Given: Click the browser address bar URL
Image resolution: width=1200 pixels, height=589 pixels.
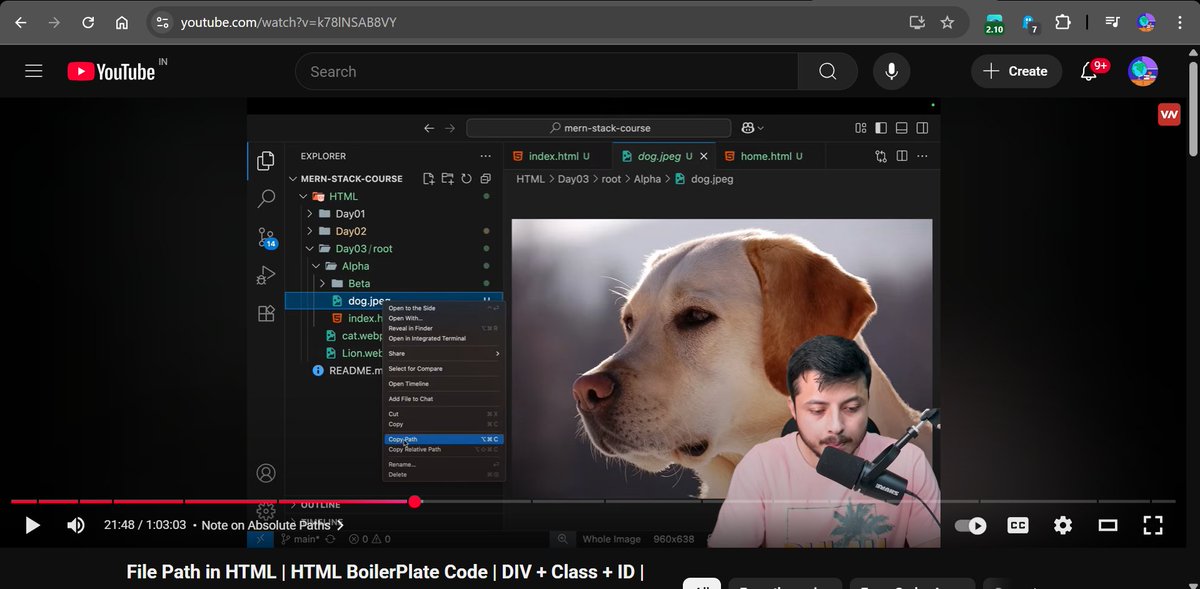Looking at the screenshot, I should 289,22.
